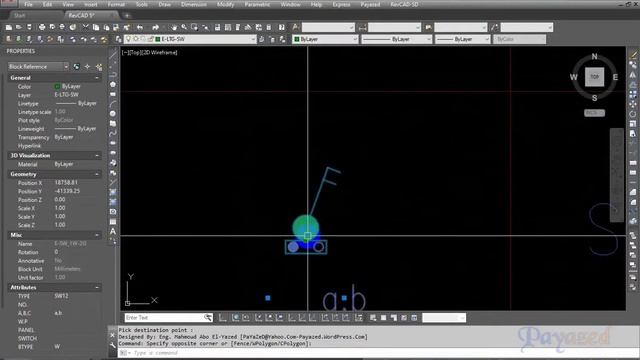Select the Circle draw tool
Image resolution: width=640 pixels, height=360 pixels.
click(x=113, y=114)
